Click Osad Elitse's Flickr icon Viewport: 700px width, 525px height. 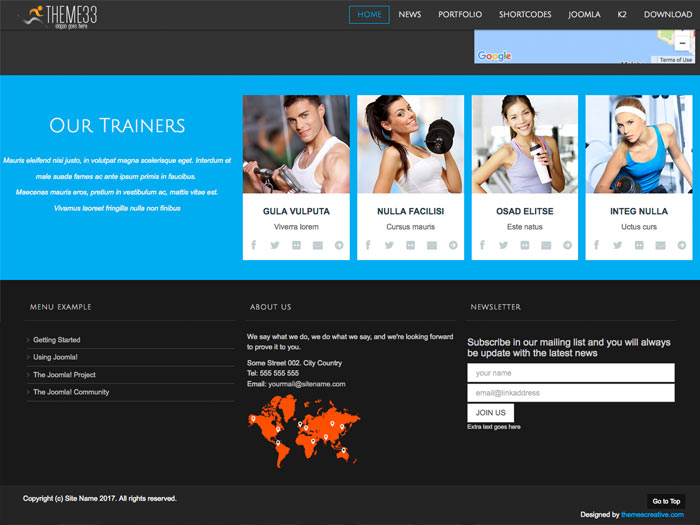point(525,245)
